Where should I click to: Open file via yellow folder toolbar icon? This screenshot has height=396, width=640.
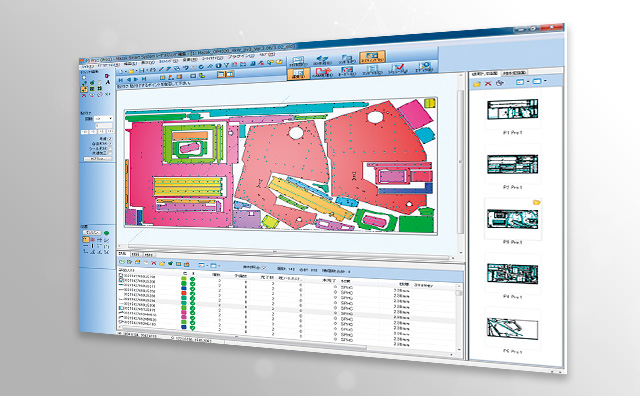131,71
